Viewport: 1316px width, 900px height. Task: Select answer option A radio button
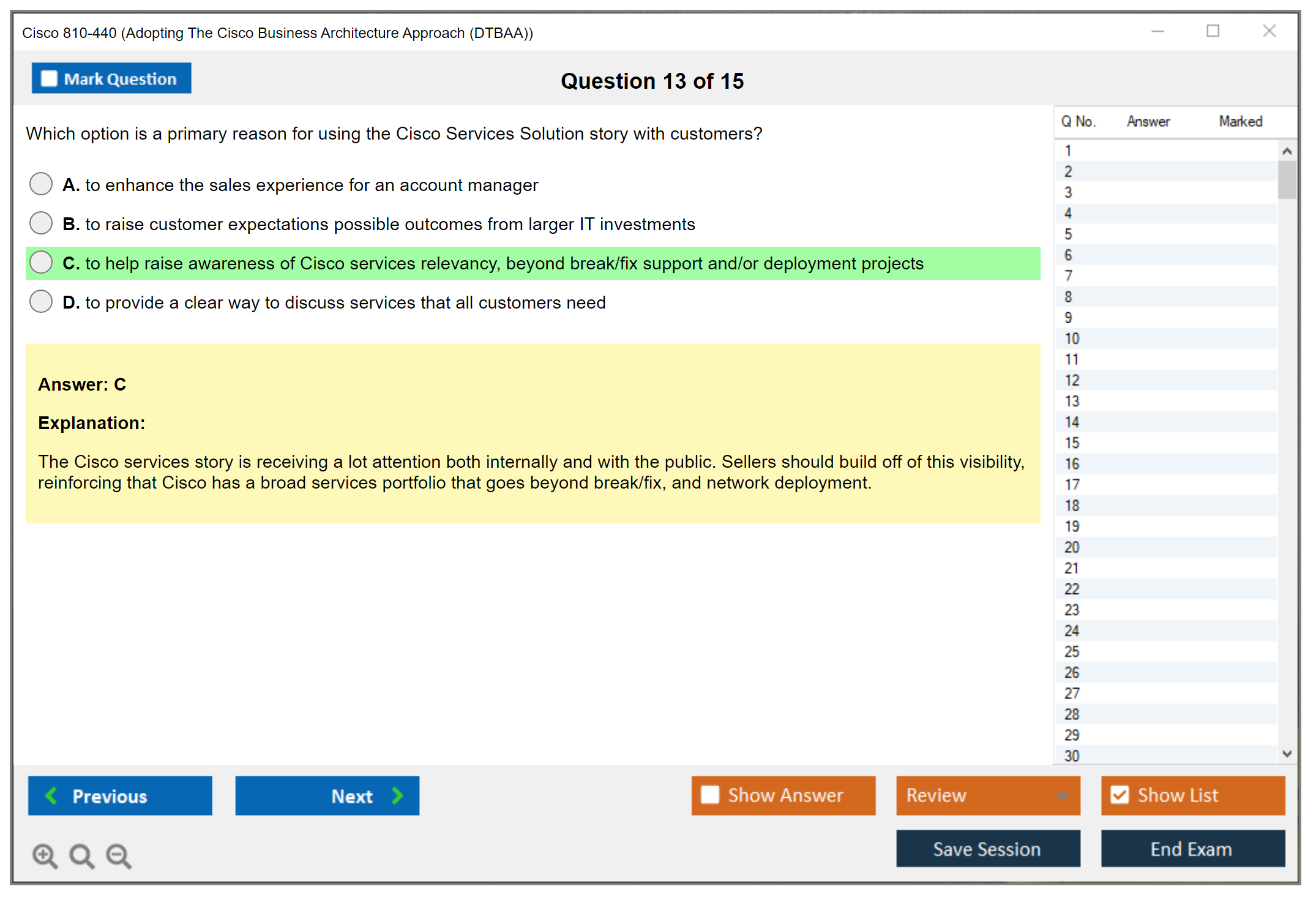41,184
